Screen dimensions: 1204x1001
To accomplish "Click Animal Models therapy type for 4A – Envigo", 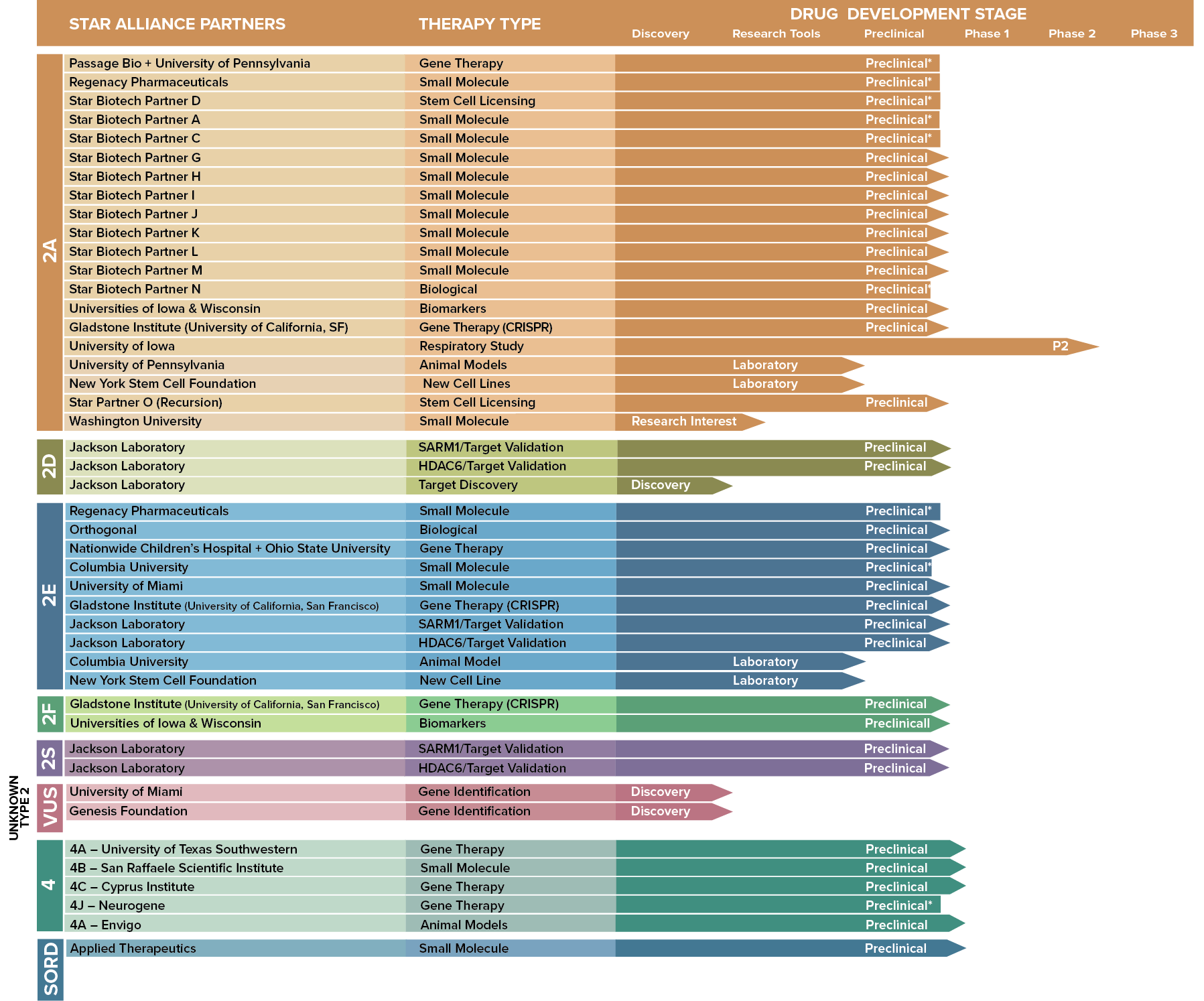I will (464, 925).
